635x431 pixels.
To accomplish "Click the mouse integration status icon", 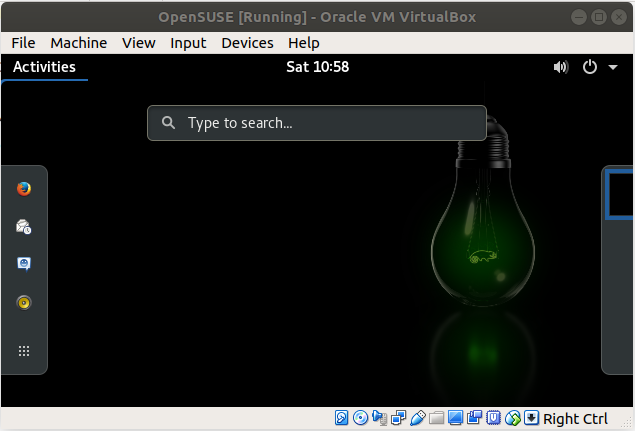I will (512, 418).
